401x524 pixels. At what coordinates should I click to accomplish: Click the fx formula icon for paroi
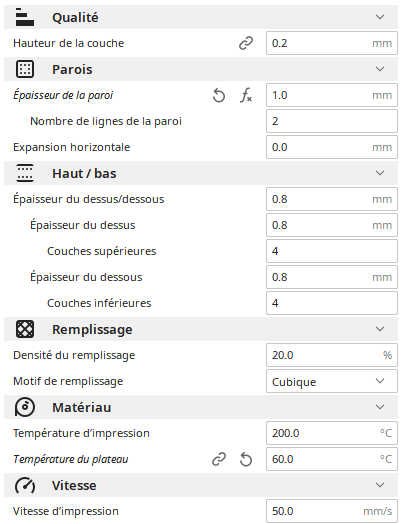click(x=246, y=95)
